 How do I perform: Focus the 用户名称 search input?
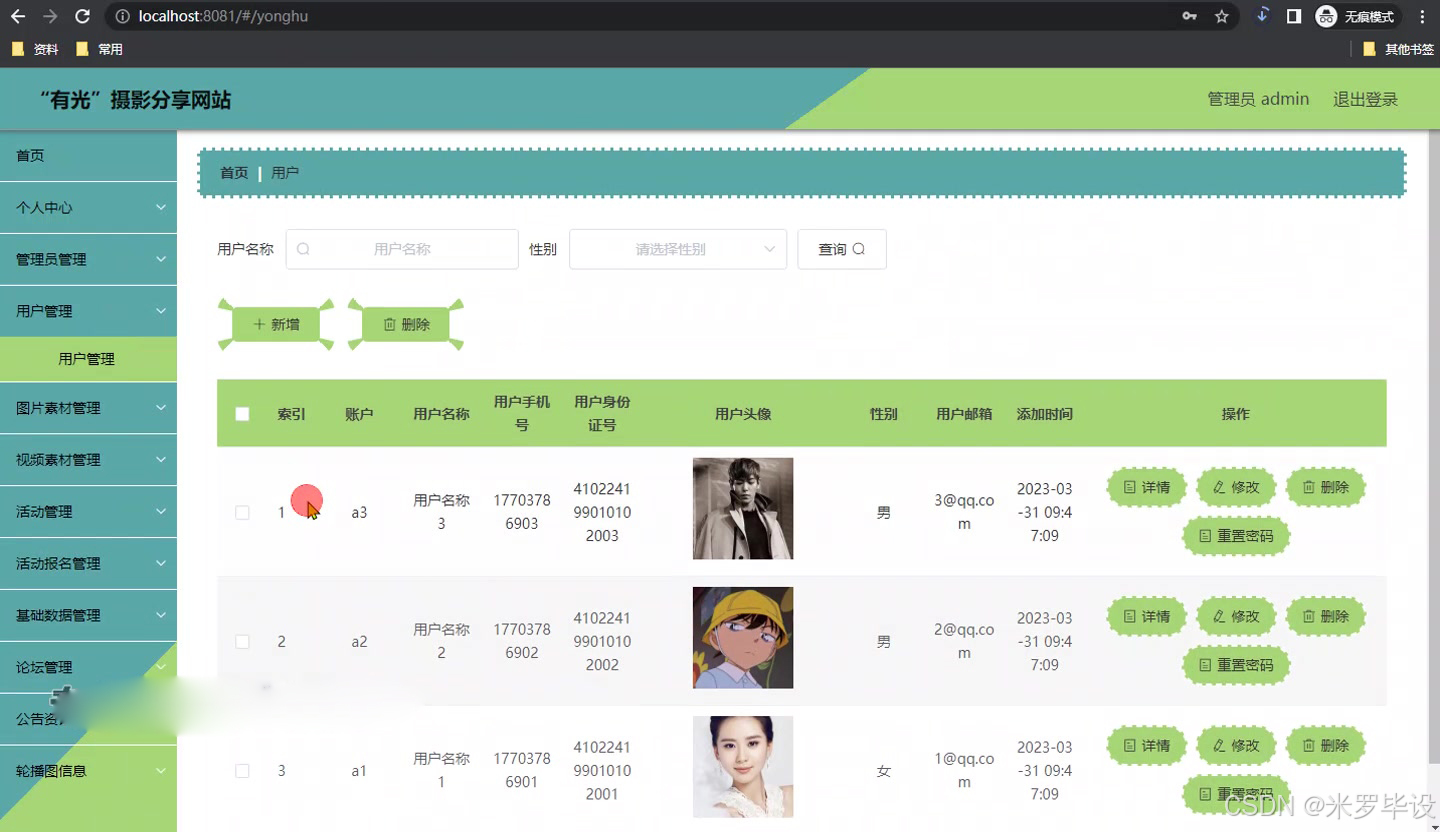click(402, 249)
